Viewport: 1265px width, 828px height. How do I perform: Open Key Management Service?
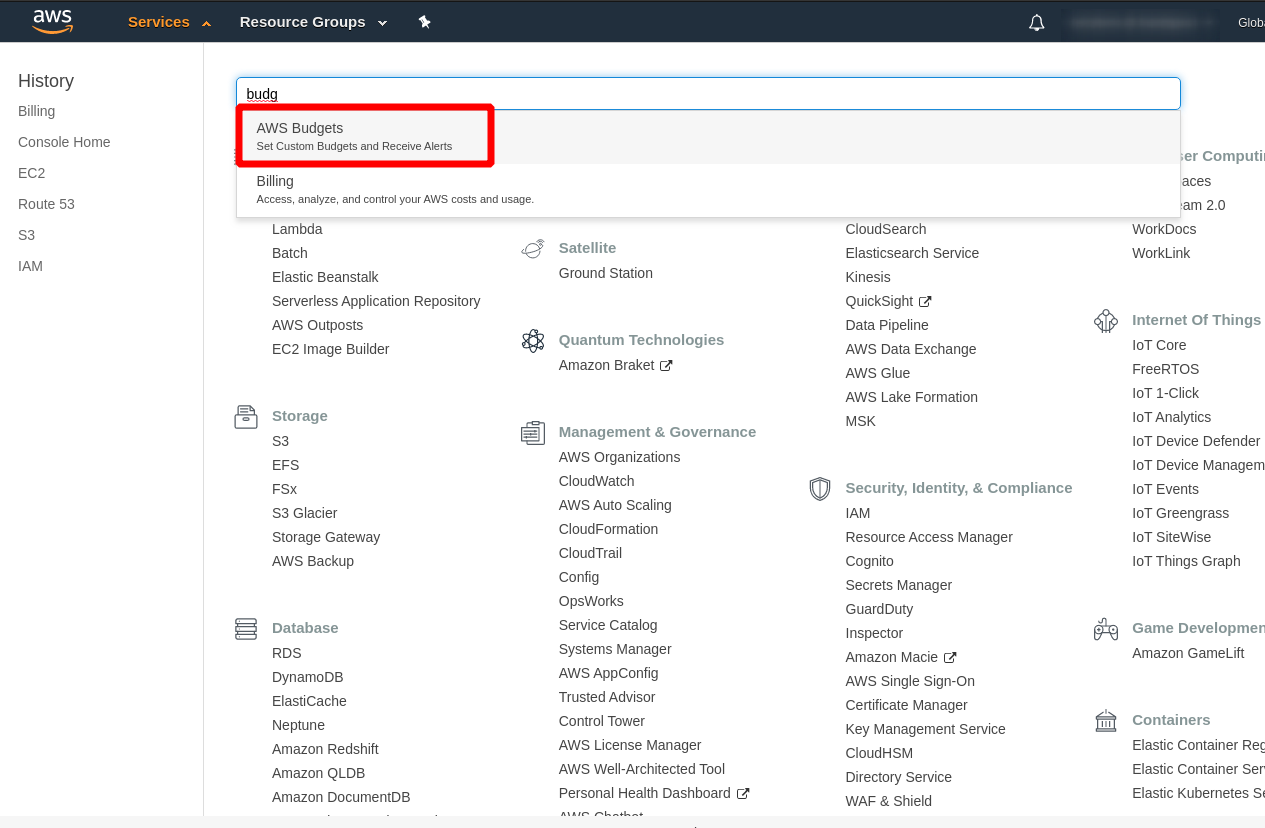(926, 729)
